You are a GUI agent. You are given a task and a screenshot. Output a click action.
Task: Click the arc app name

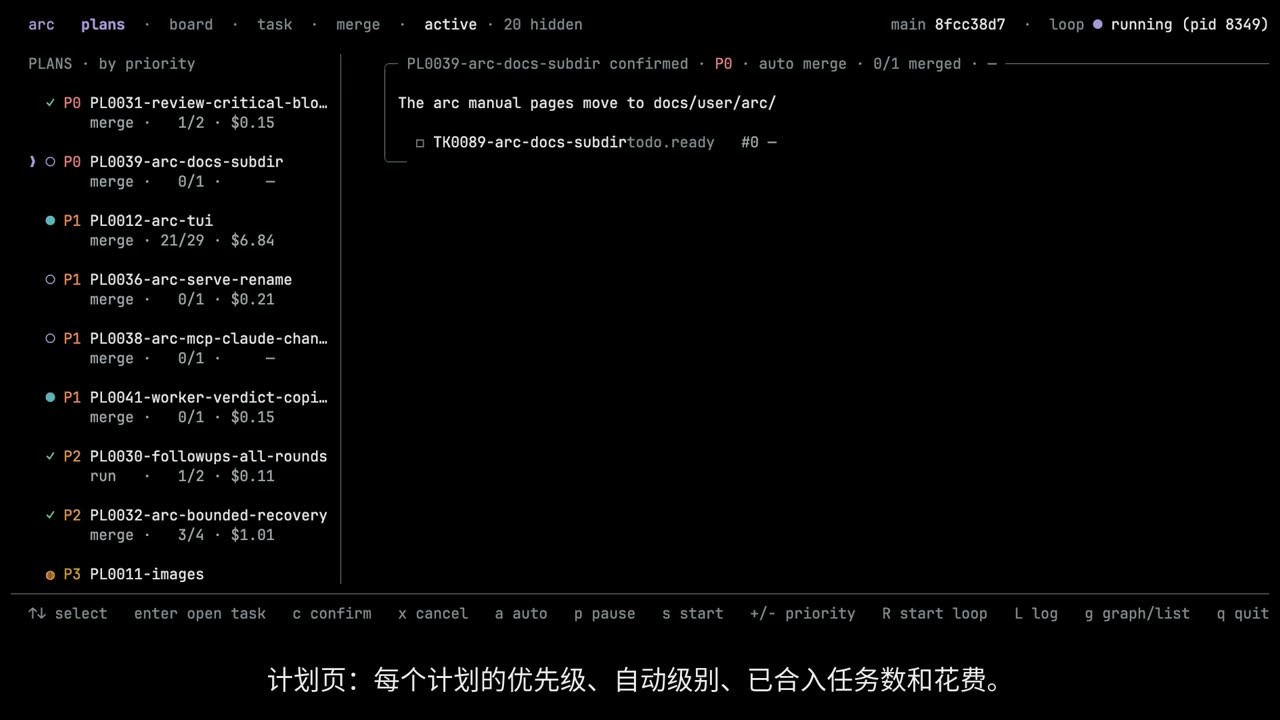tap(41, 24)
